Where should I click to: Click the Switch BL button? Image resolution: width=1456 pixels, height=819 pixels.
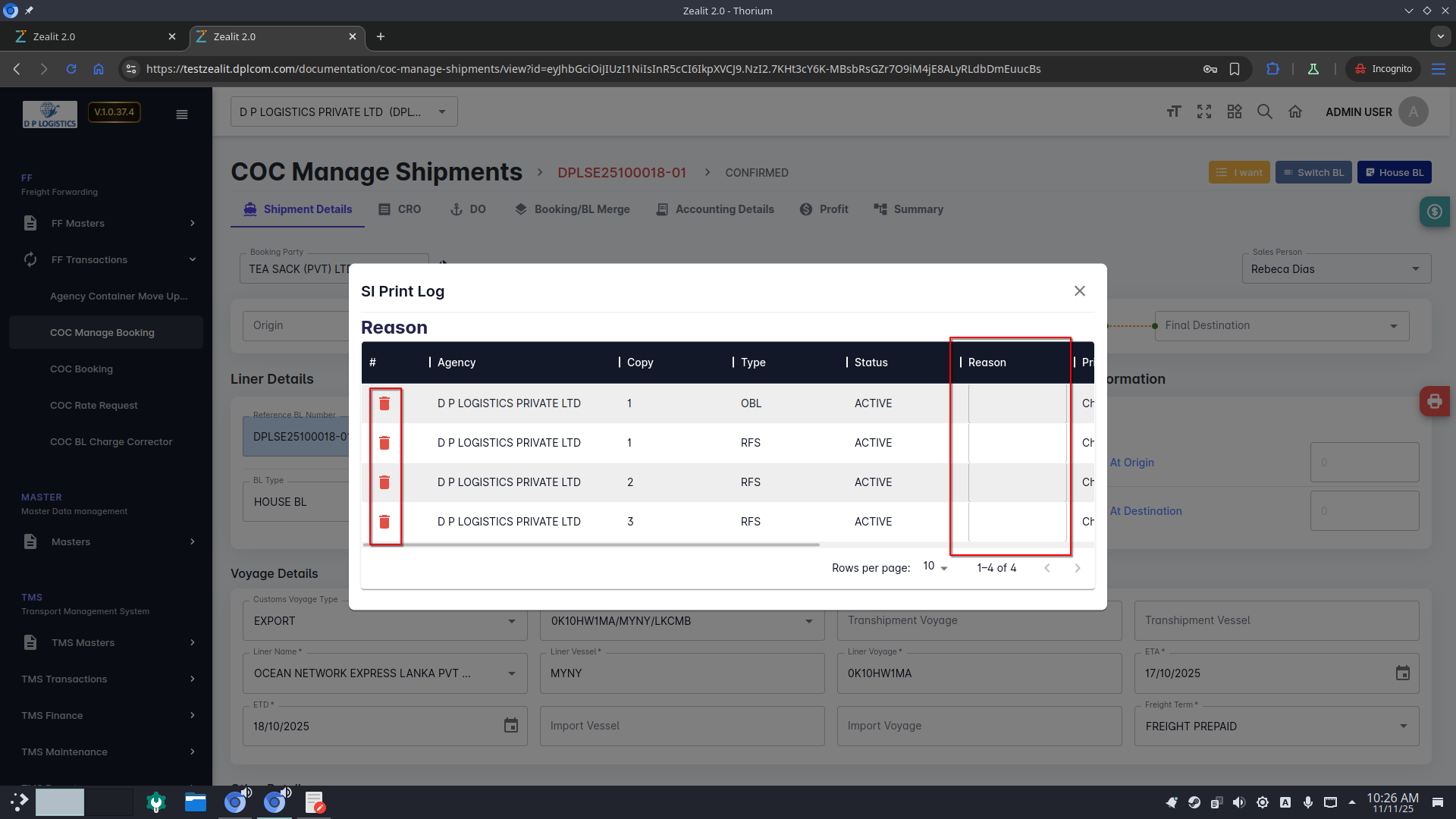pyautogui.click(x=1313, y=172)
